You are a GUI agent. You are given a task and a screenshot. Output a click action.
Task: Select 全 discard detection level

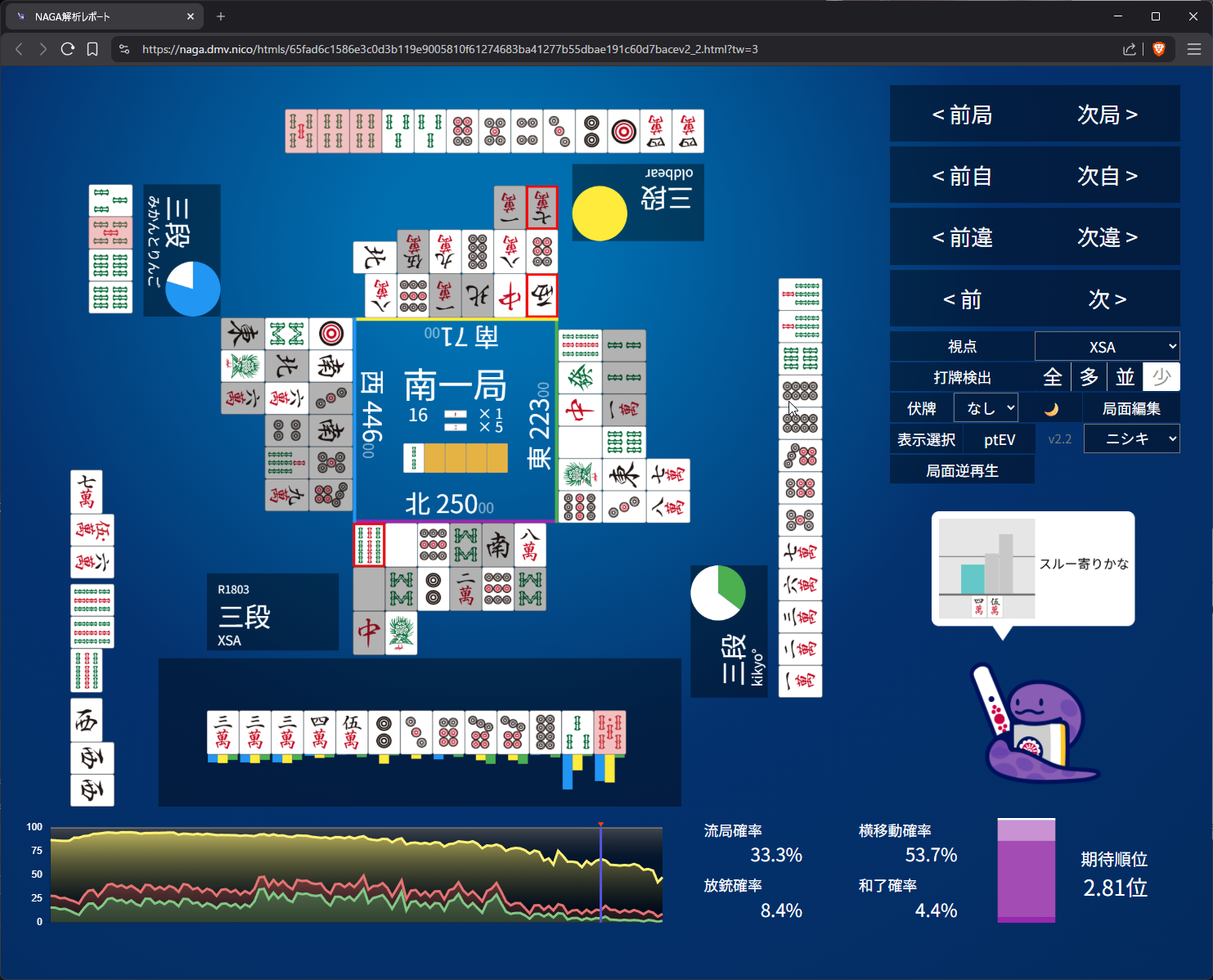coord(1053,377)
